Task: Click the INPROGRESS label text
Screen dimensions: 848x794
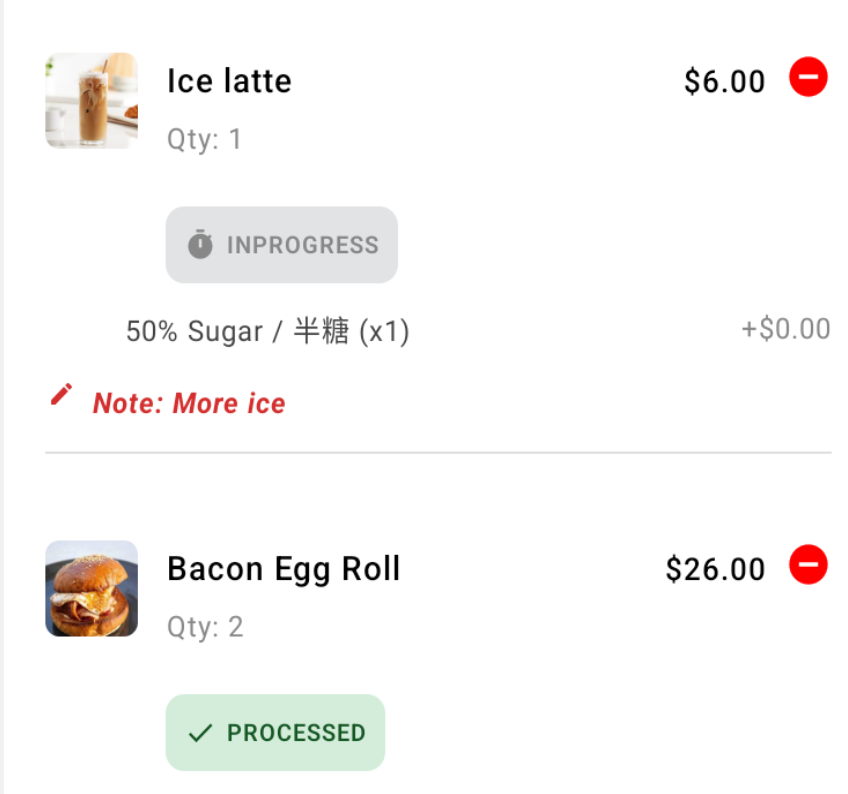Action: click(303, 245)
